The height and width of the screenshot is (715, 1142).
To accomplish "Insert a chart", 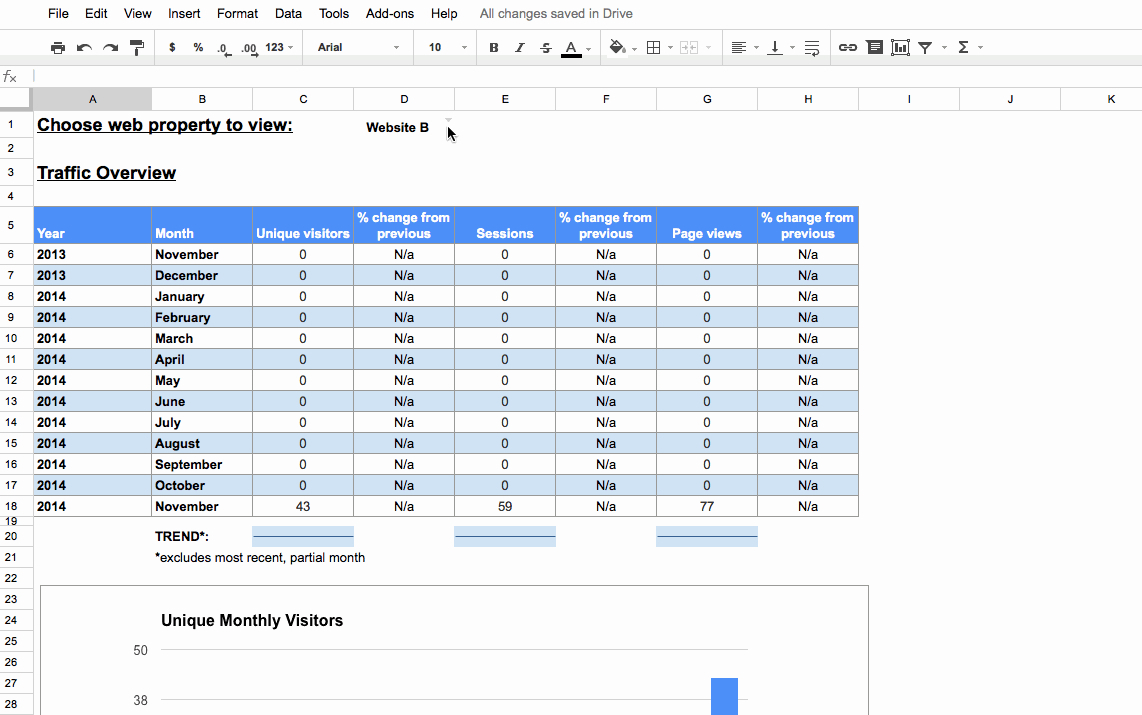I will pos(901,47).
